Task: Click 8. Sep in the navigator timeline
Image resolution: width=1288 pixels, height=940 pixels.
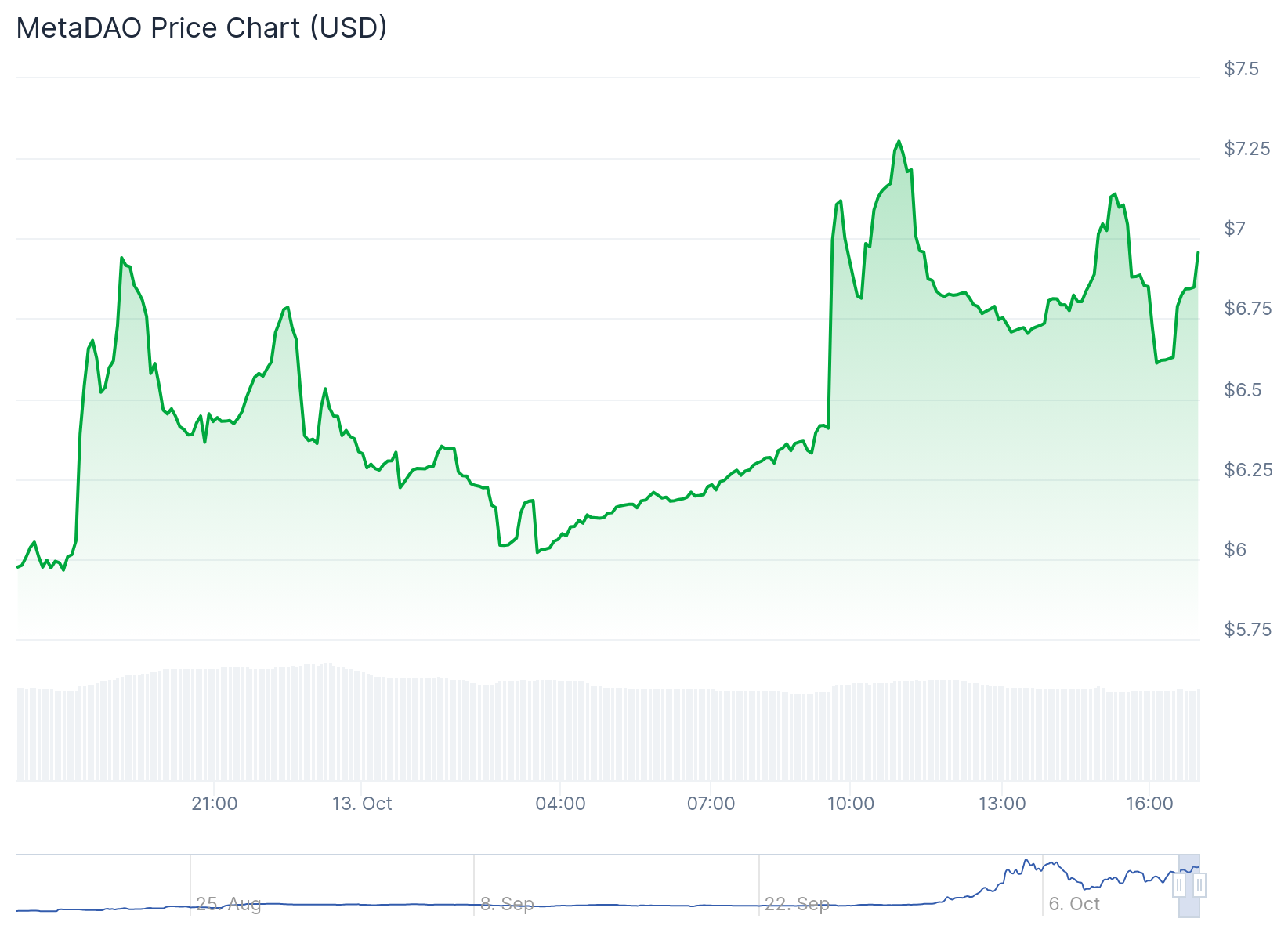Action: click(x=507, y=904)
